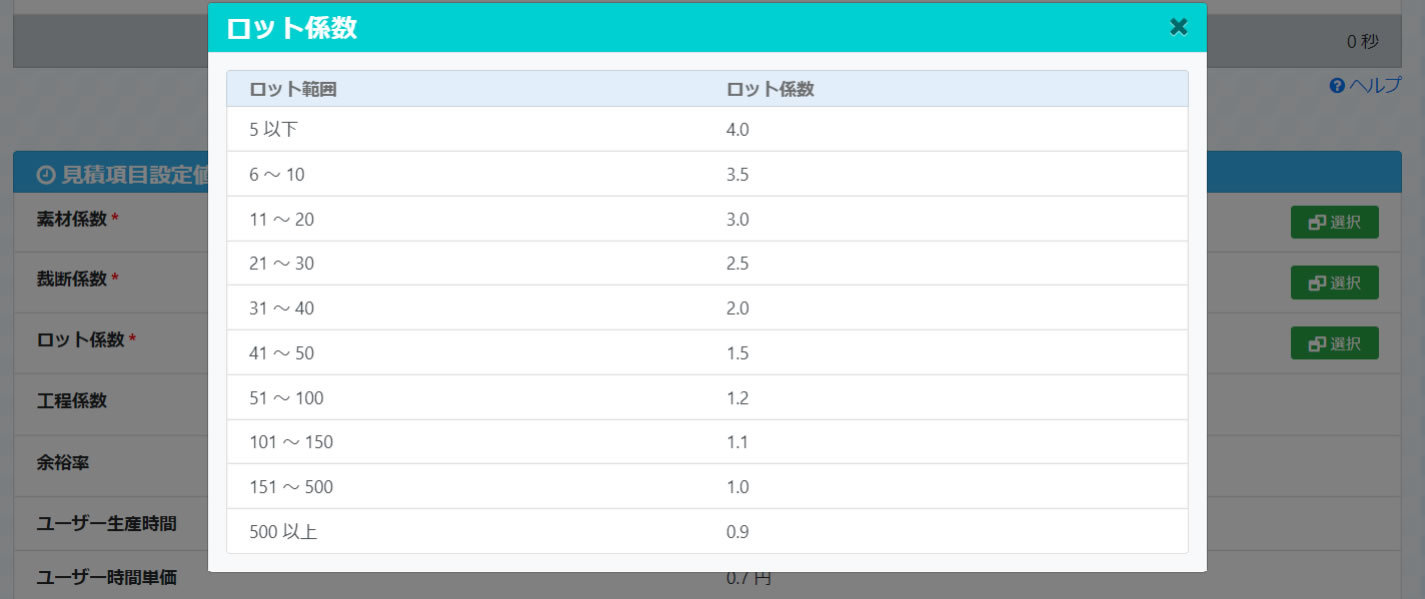Image resolution: width=1425 pixels, height=599 pixels.
Task: Close the ロット係数 dialog with X
Action: (x=1178, y=27)
